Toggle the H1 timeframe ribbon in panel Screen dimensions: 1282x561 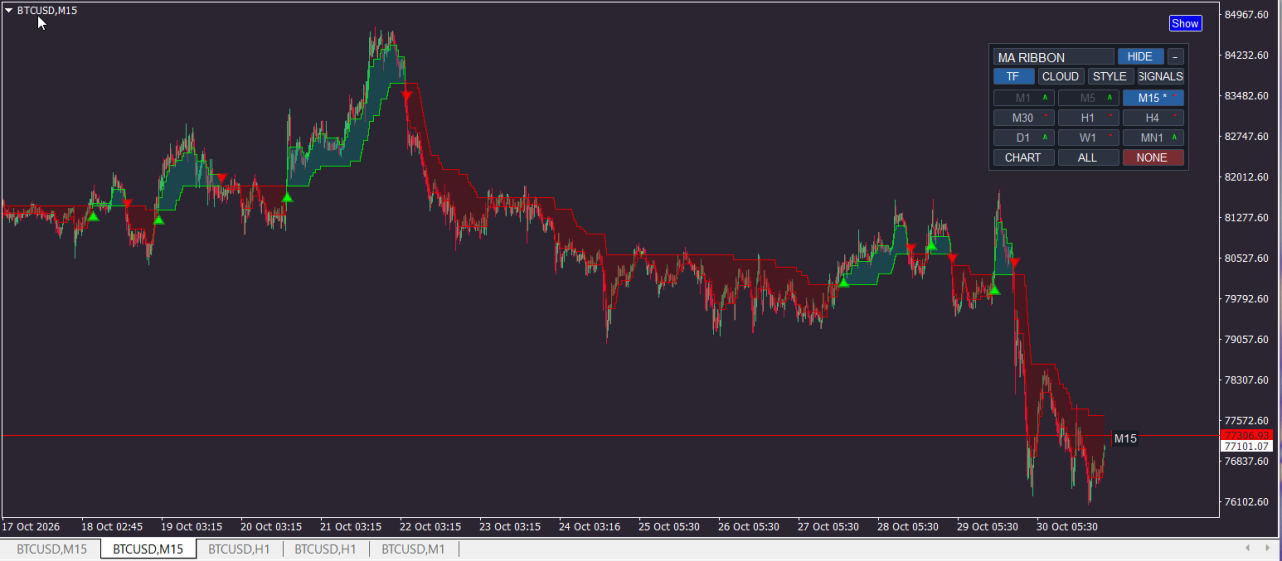coord(1088,118)
